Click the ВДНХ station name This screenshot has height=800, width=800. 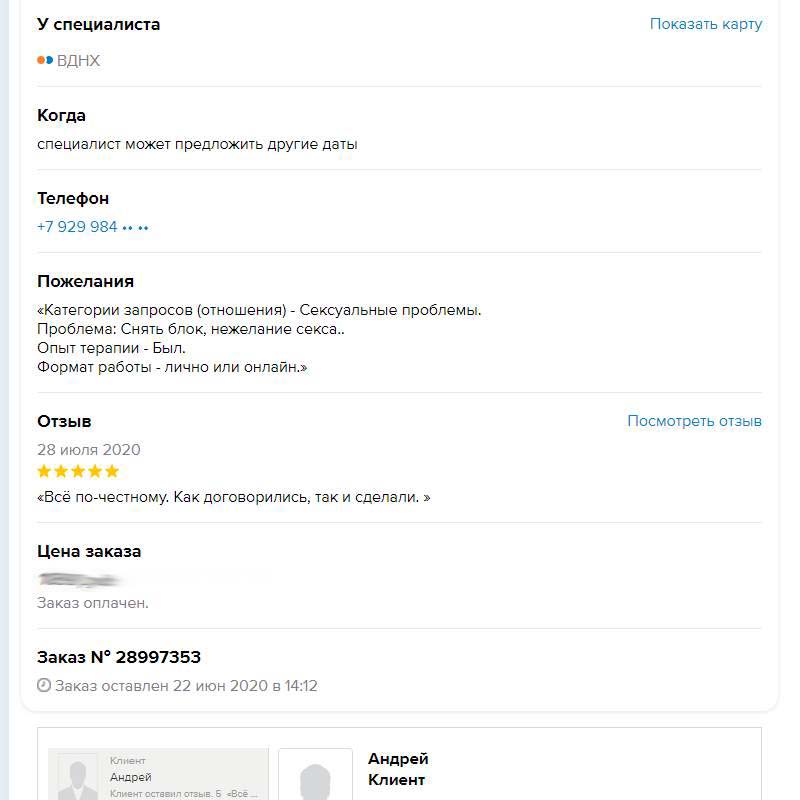pos(79,61)
